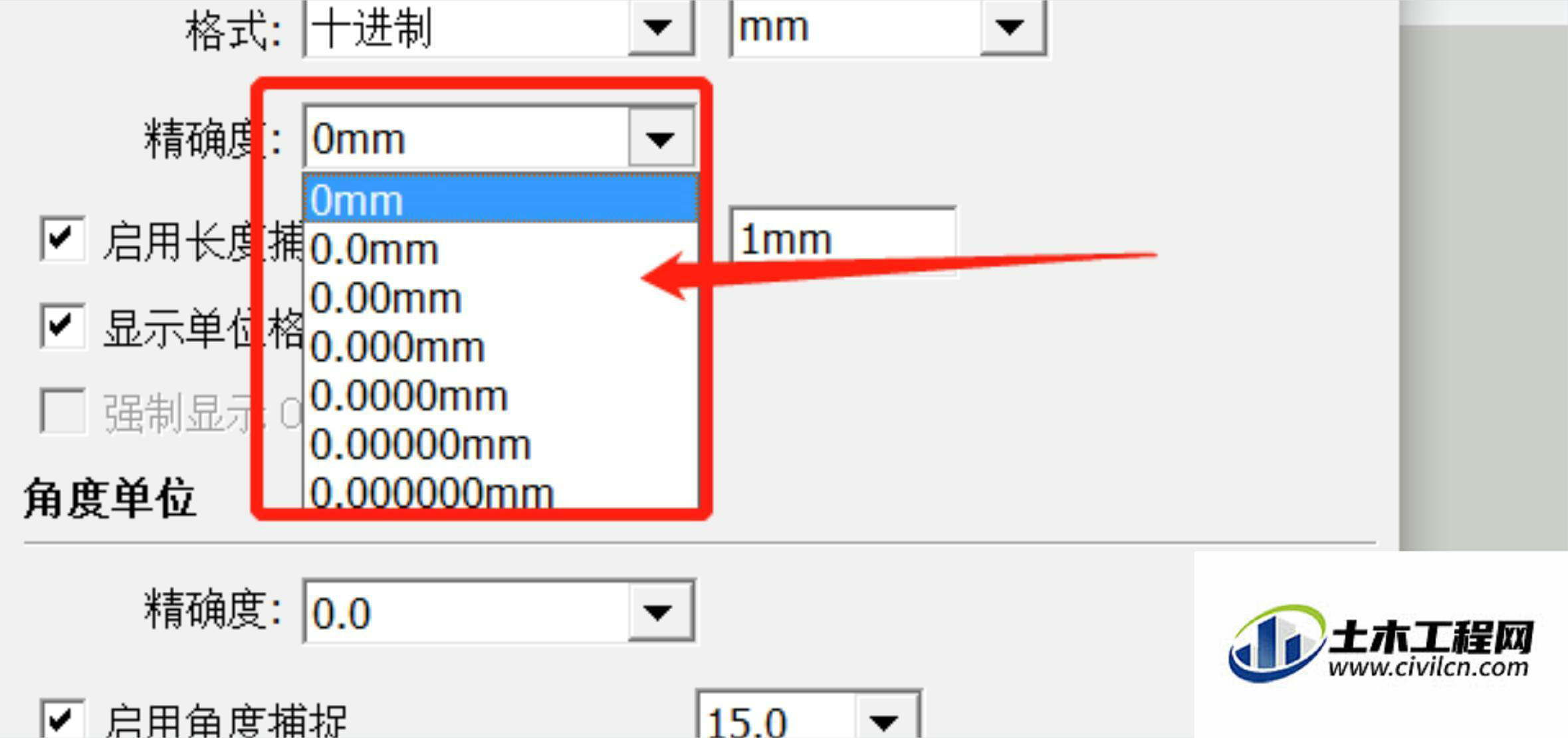Pick 0.000000mm at the list bottom
1568x738 pixels.
501,490
